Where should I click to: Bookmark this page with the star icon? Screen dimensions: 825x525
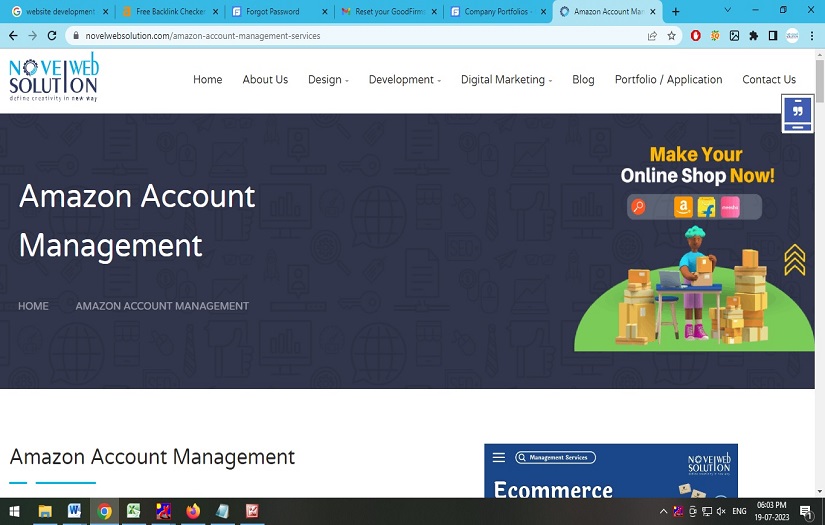671,36
